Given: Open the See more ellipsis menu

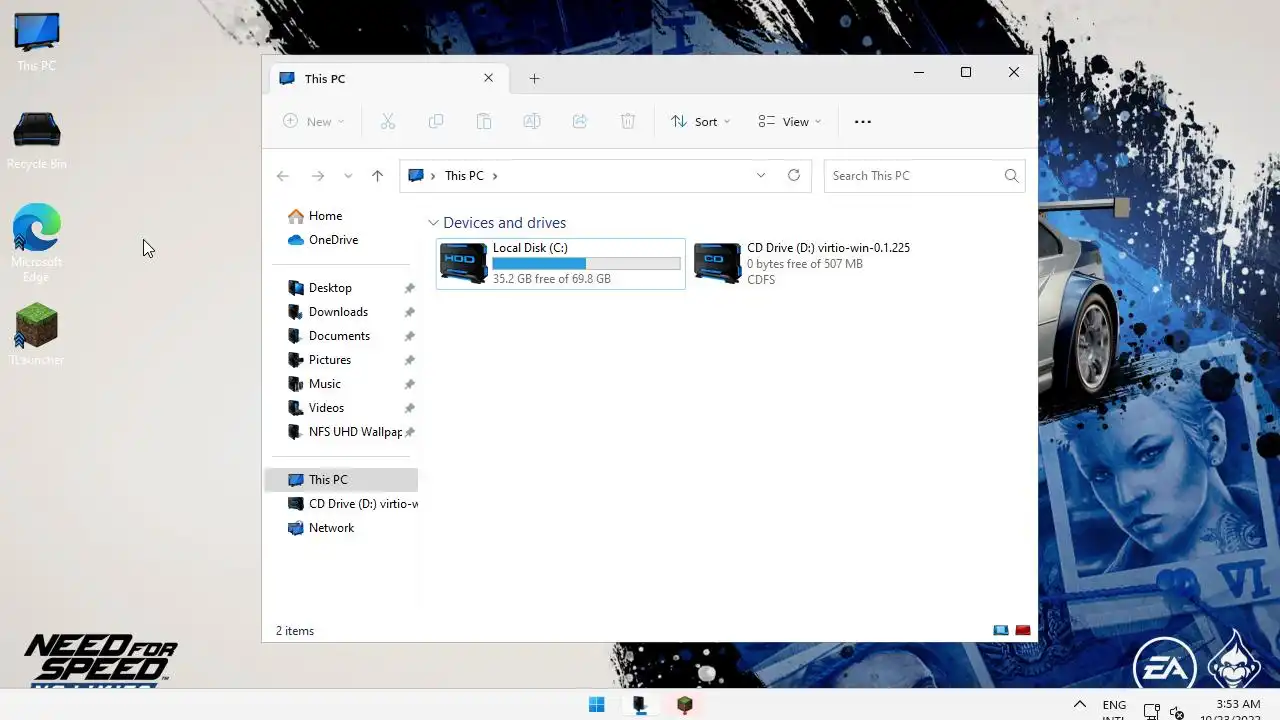Looking at the screenshot, I should (863, 122).
